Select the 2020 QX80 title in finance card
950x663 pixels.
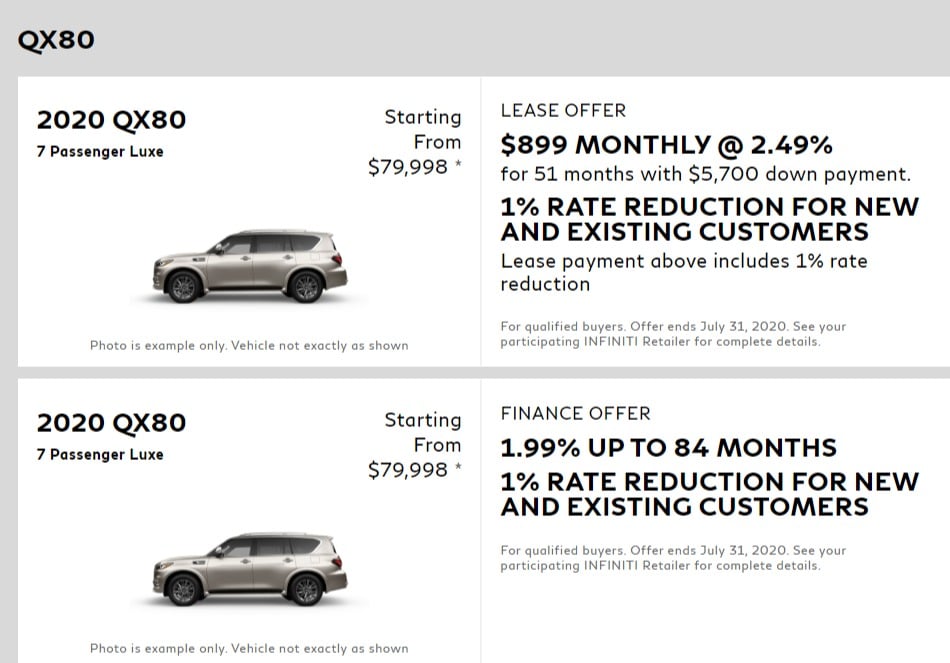pos(111,422)
